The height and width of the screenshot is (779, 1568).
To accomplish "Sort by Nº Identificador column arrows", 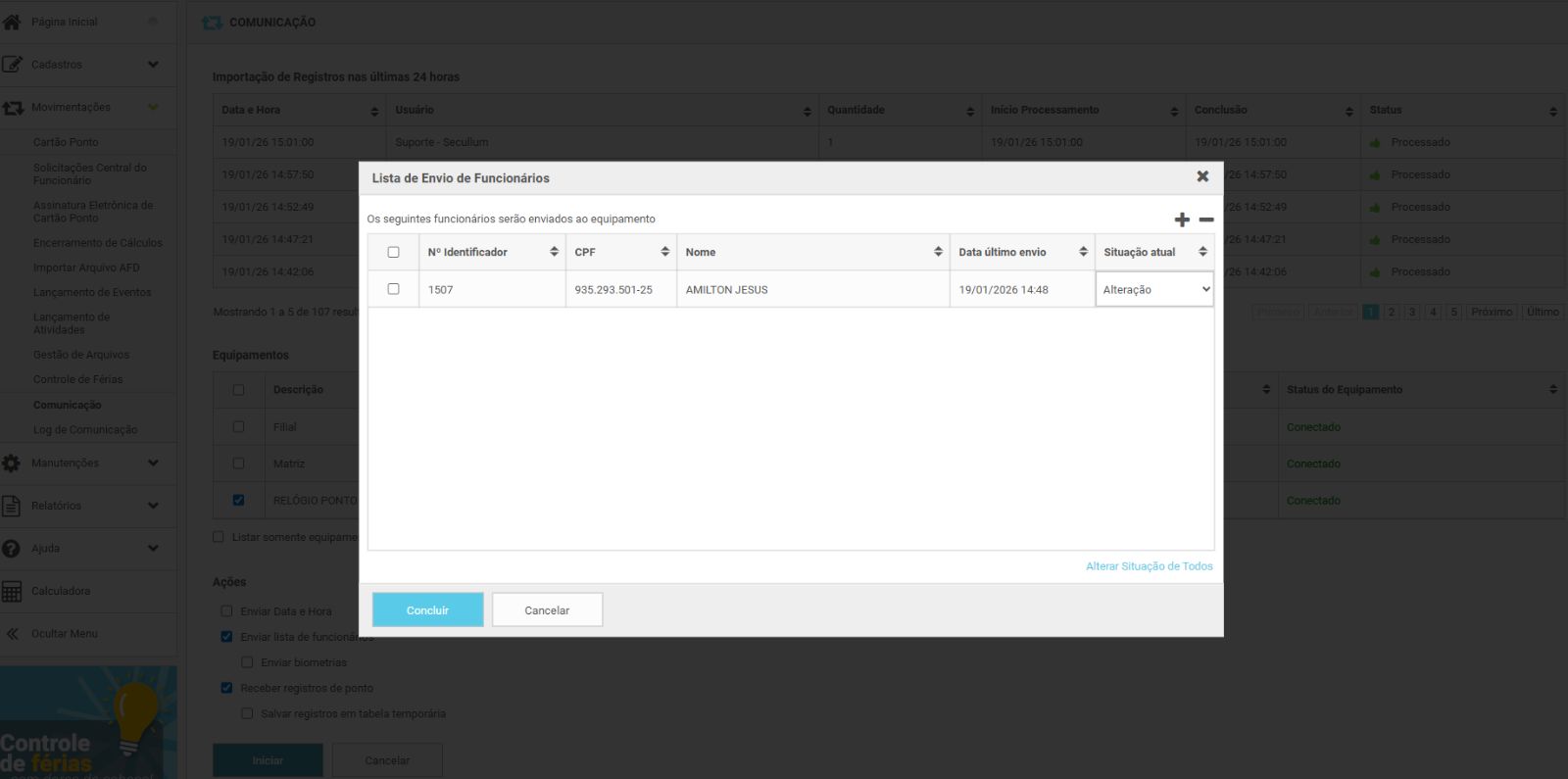I will pyautogui.click(x=554, y=252).
